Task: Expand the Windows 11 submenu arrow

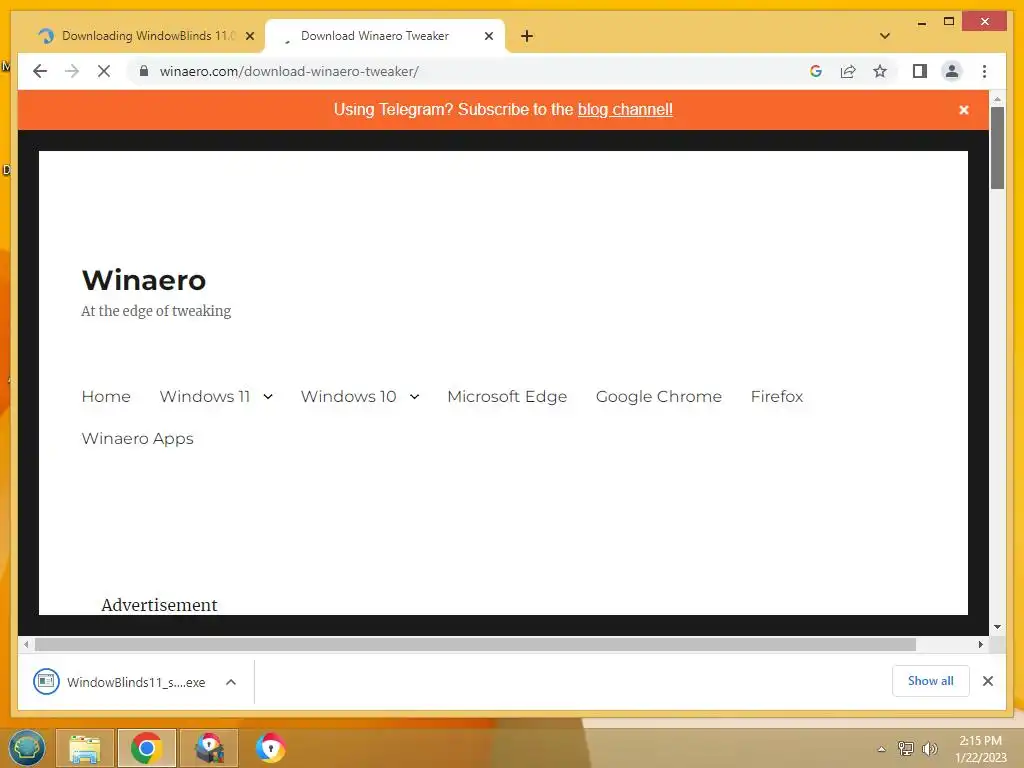Action: [268, 396]
